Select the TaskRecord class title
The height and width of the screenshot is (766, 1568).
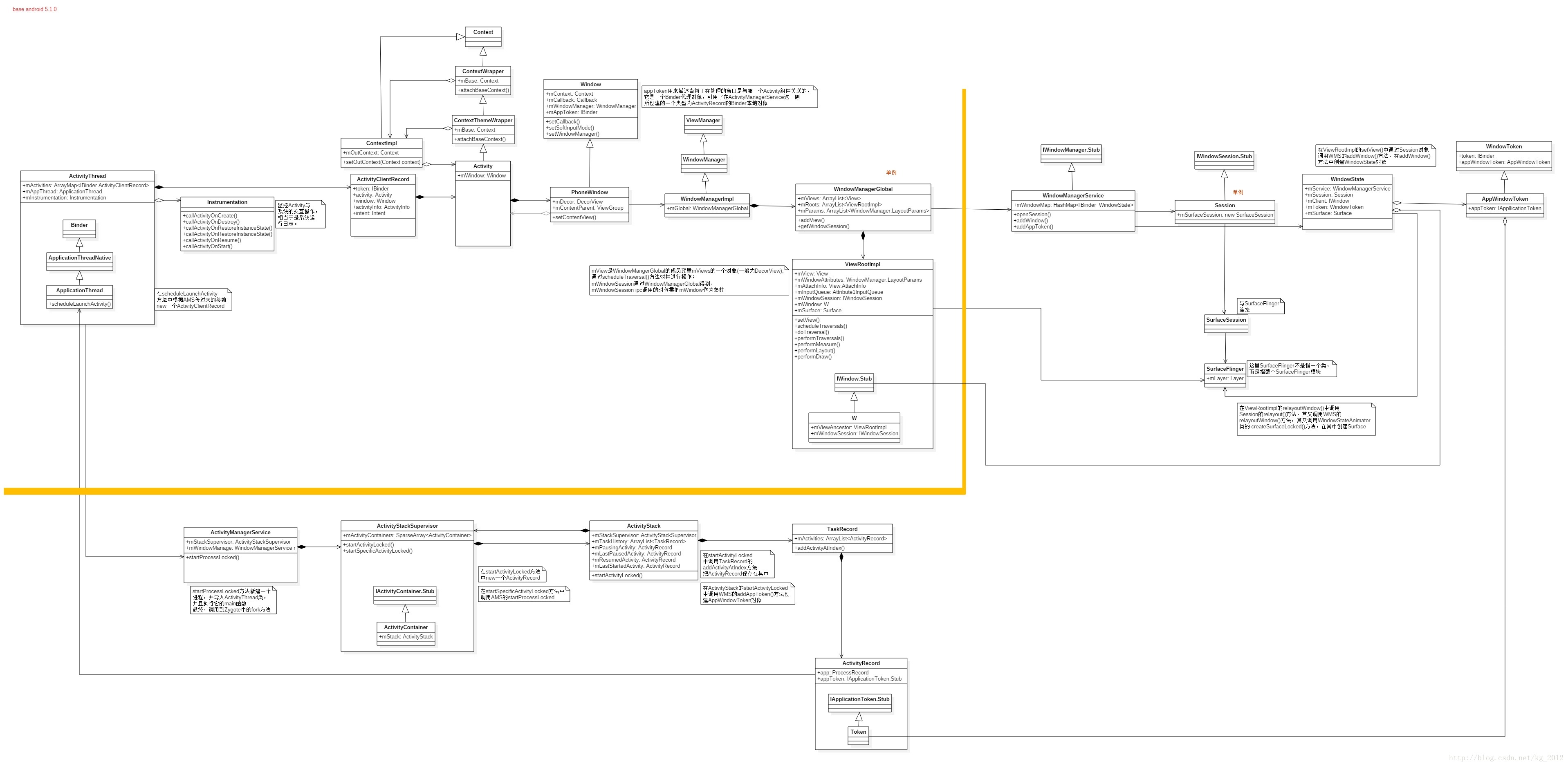842,529
